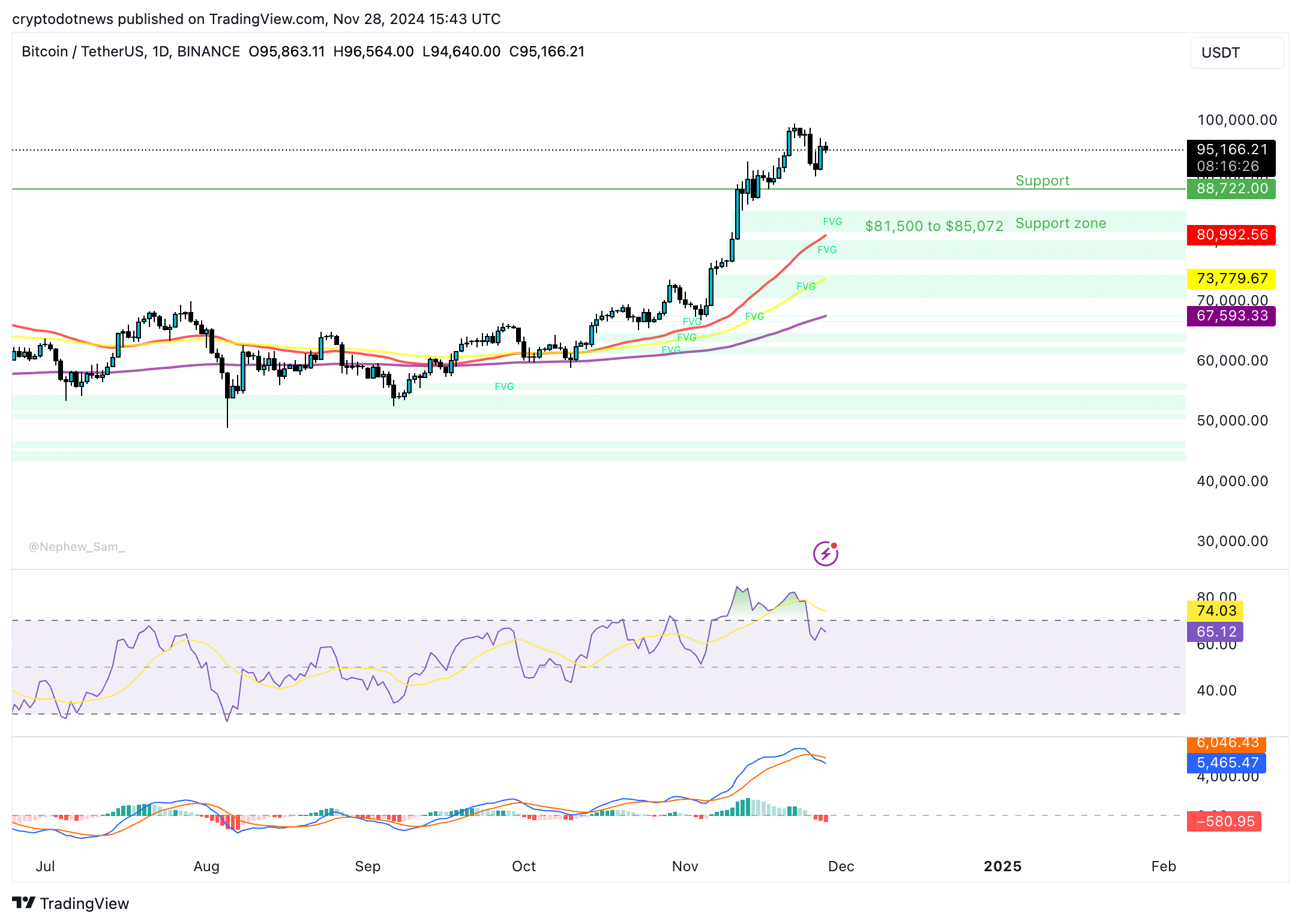Click the orange MACD signal label 6,046.43

tap(1227, 743)
